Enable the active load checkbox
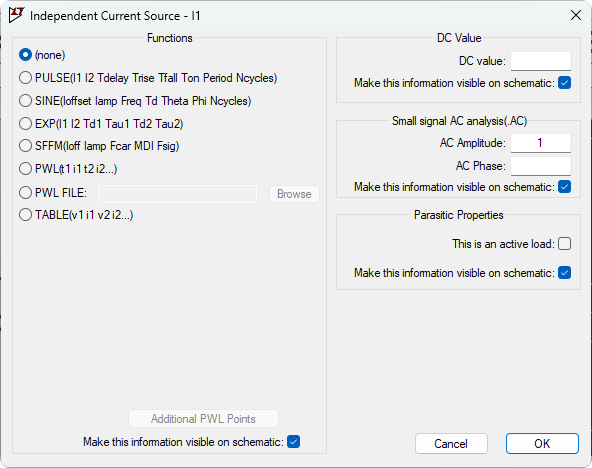 click(x=564, y=244)
